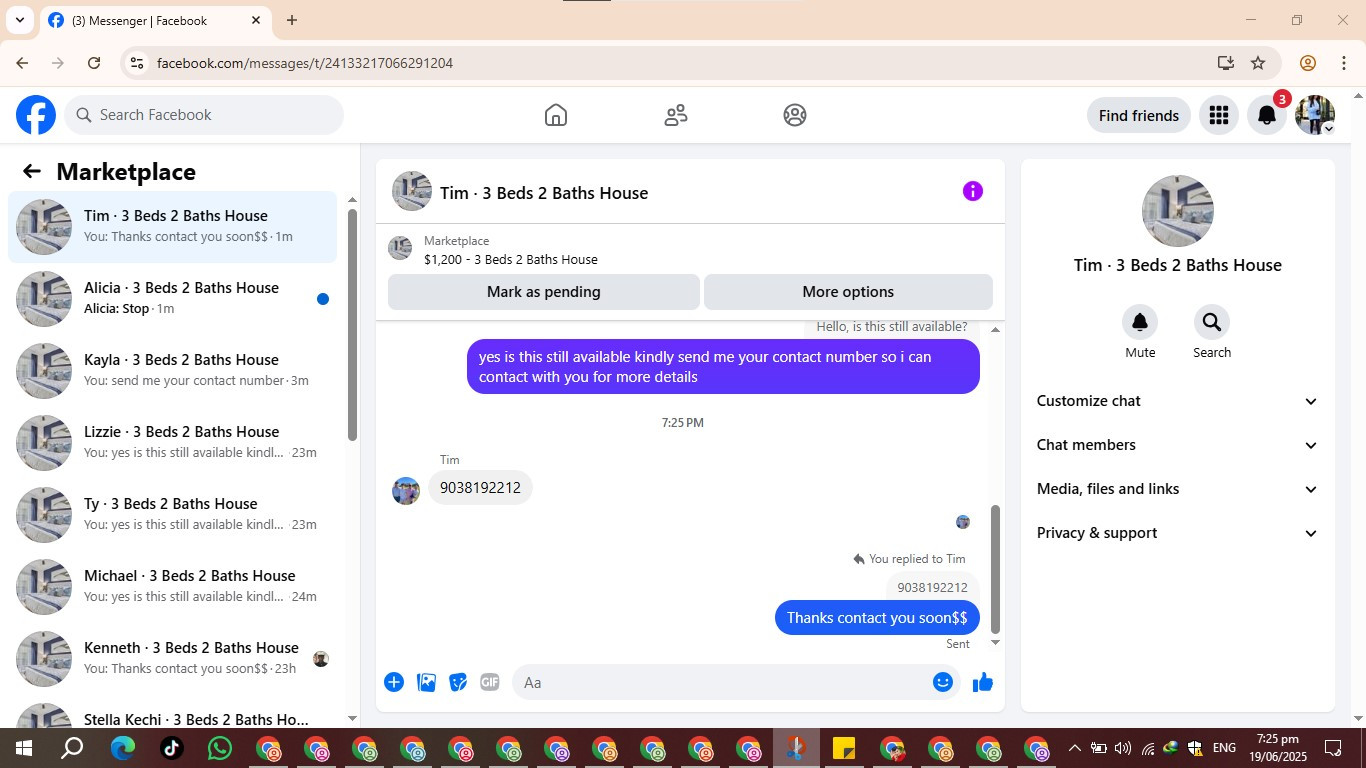
Task: Attach a file with the photo icon
Action: click(x=426, y=682)
